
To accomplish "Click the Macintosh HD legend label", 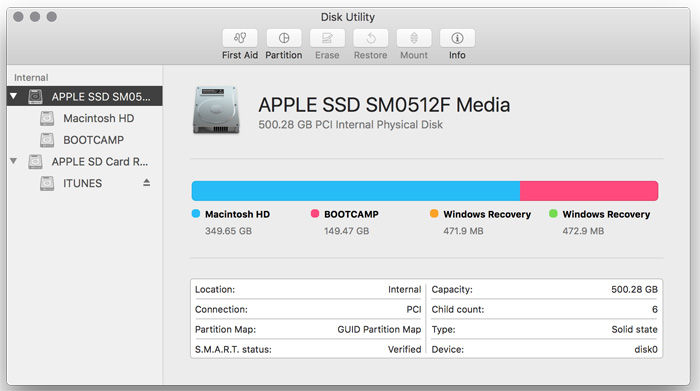I will 238,214.
